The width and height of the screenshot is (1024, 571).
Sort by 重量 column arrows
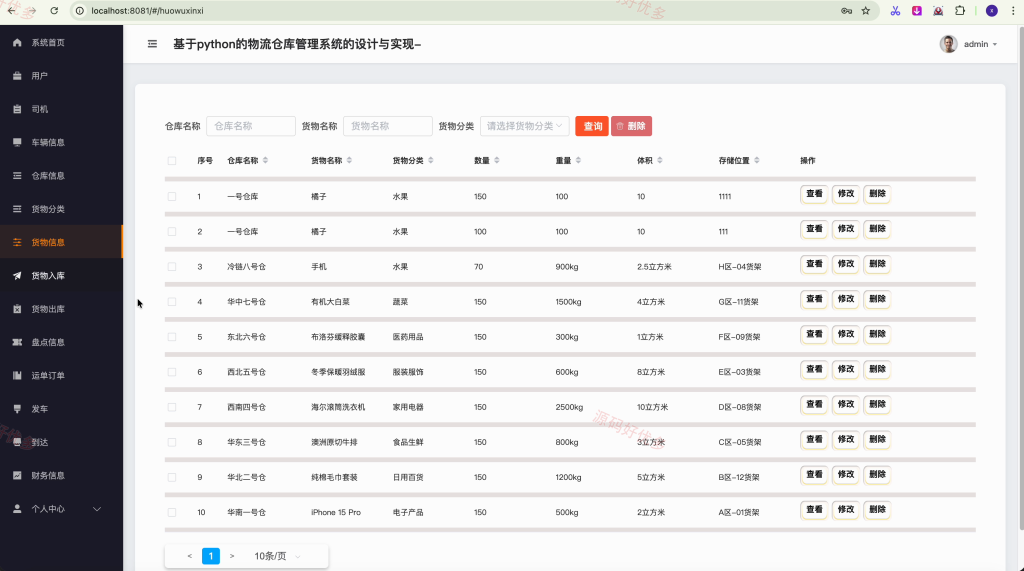(578, 160)
